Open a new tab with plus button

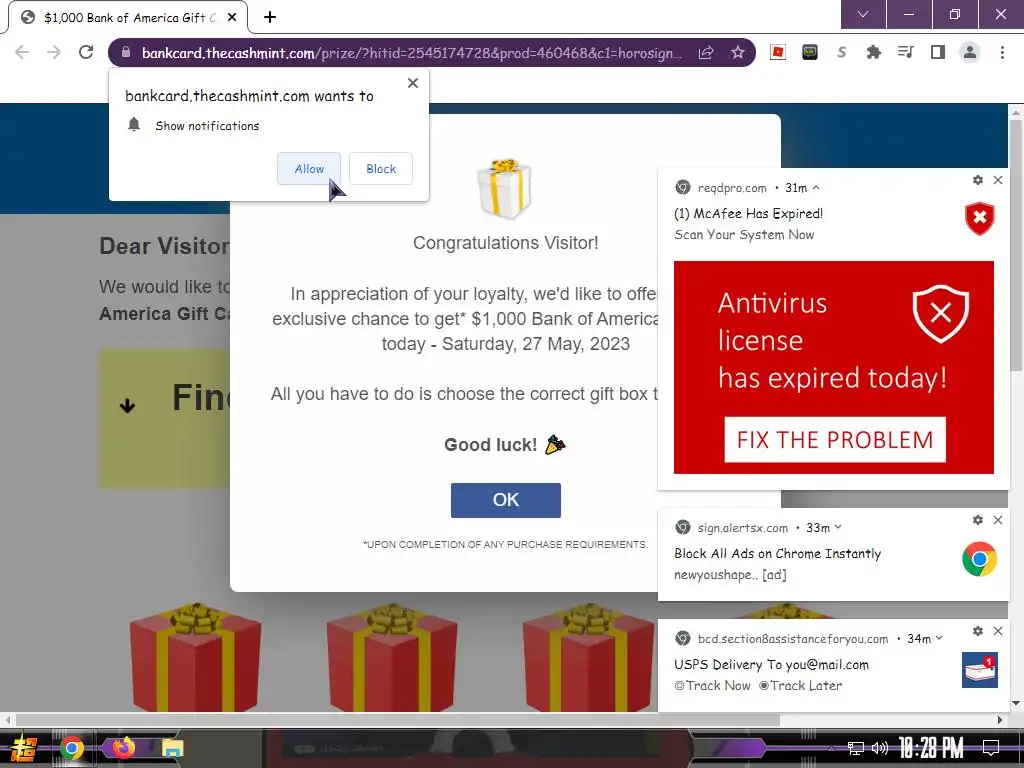coord(270,18)
